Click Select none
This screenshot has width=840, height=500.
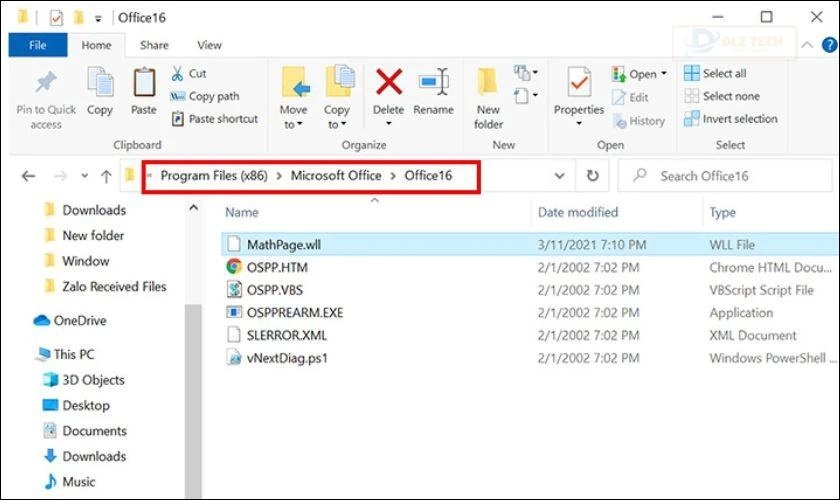[x=722, y=96]
